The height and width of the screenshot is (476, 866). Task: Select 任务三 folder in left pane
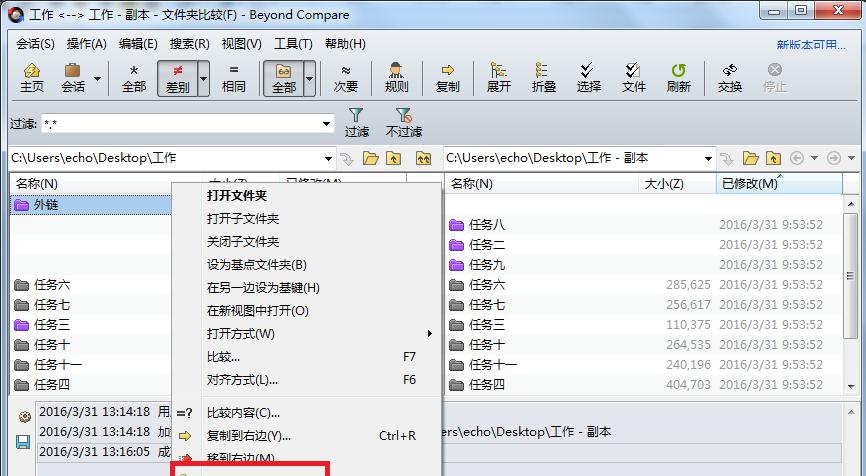tap(42, 325)
